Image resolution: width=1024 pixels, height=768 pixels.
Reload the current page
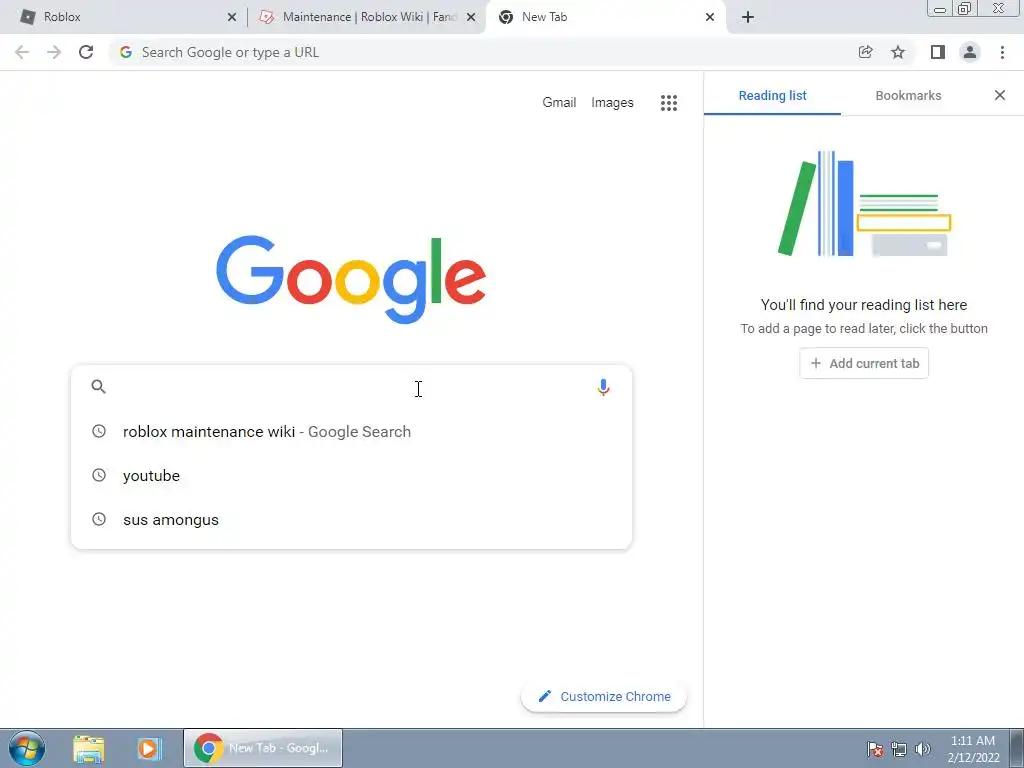pyautogui.click(x=86, y=52)
